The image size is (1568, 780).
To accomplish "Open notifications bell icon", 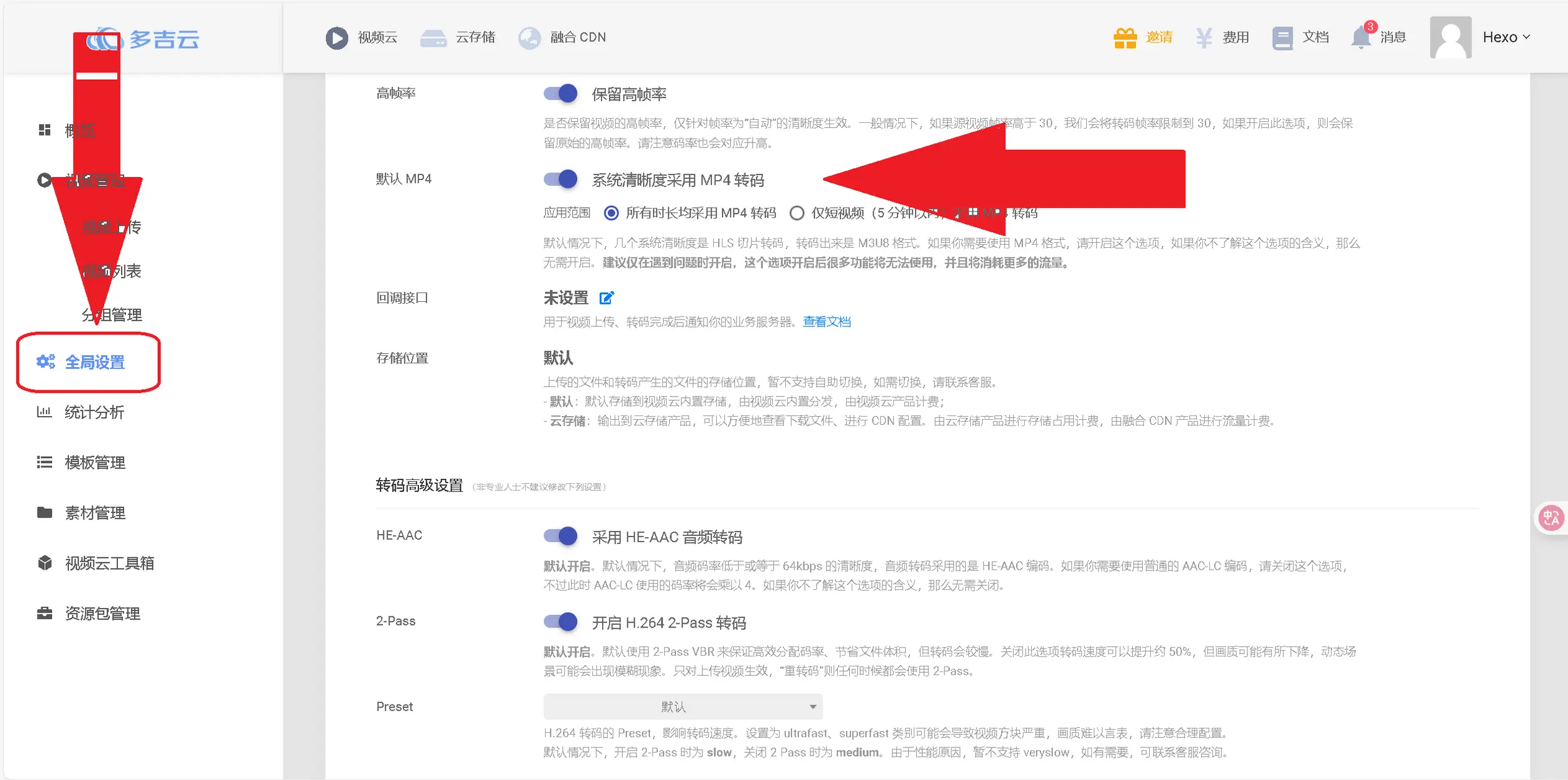I will point(1360,38).
